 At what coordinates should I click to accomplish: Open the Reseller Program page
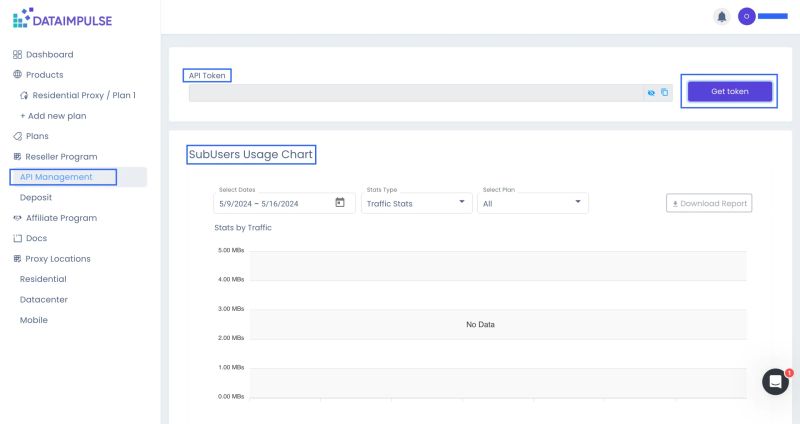61,157
